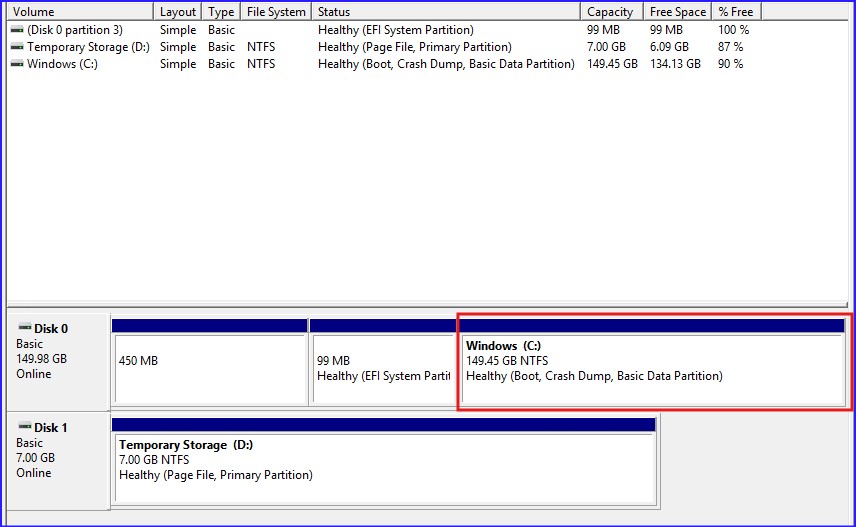Click Basic type cell of Temporary Storage row
Viewport: 856px width, 527px height.
click(221, 47)
